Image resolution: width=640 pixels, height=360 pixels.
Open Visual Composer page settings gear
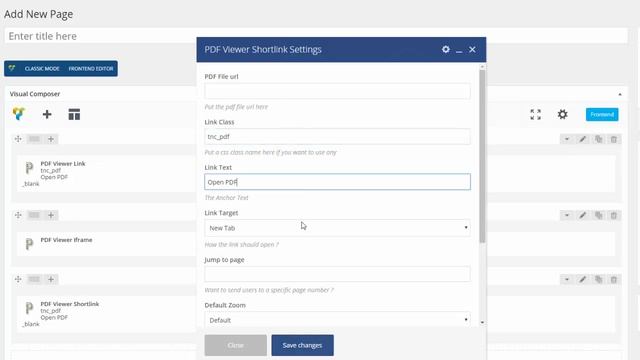562,114
